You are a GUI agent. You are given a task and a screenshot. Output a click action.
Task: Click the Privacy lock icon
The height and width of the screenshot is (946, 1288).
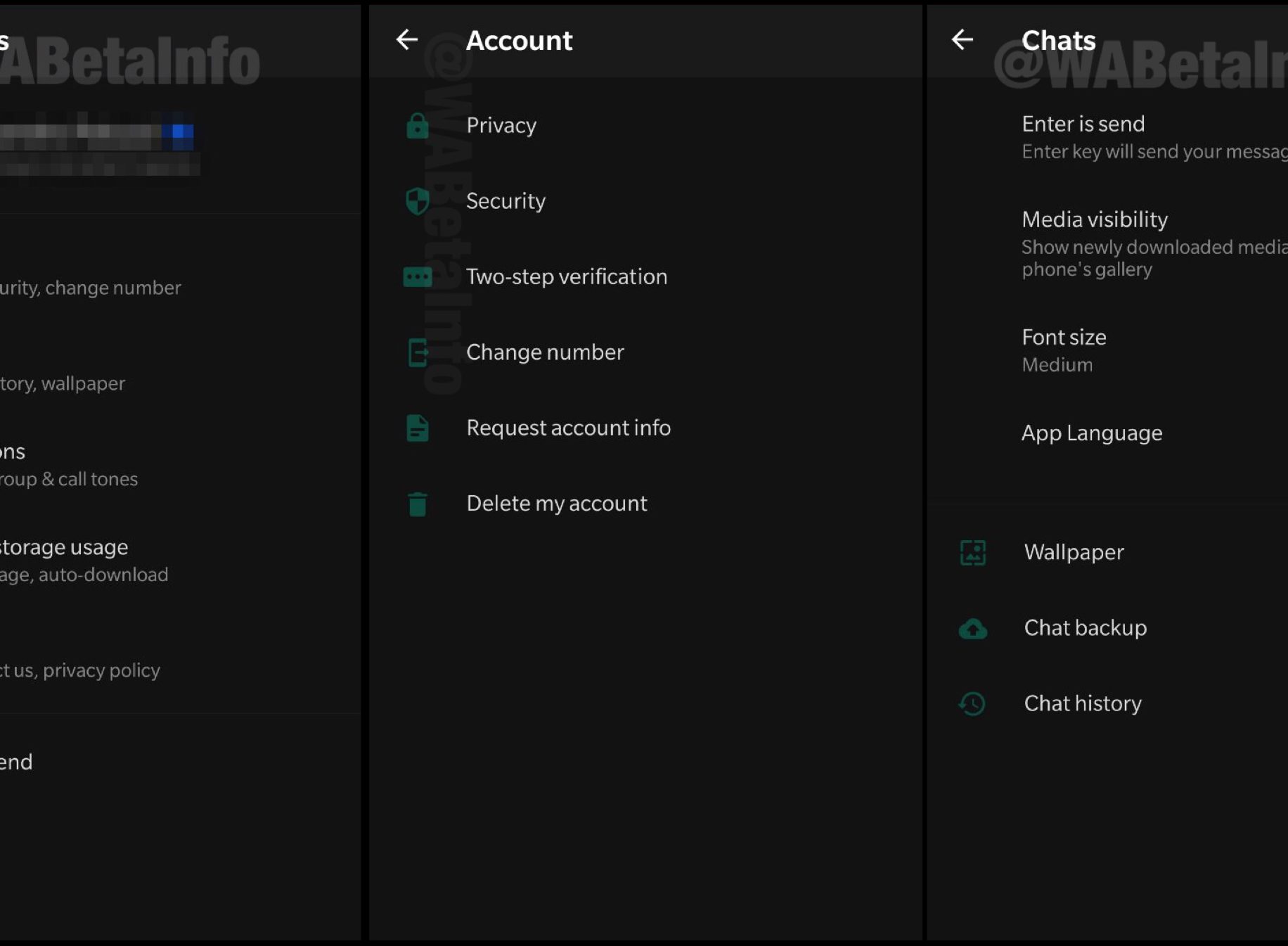coord(418,126)
